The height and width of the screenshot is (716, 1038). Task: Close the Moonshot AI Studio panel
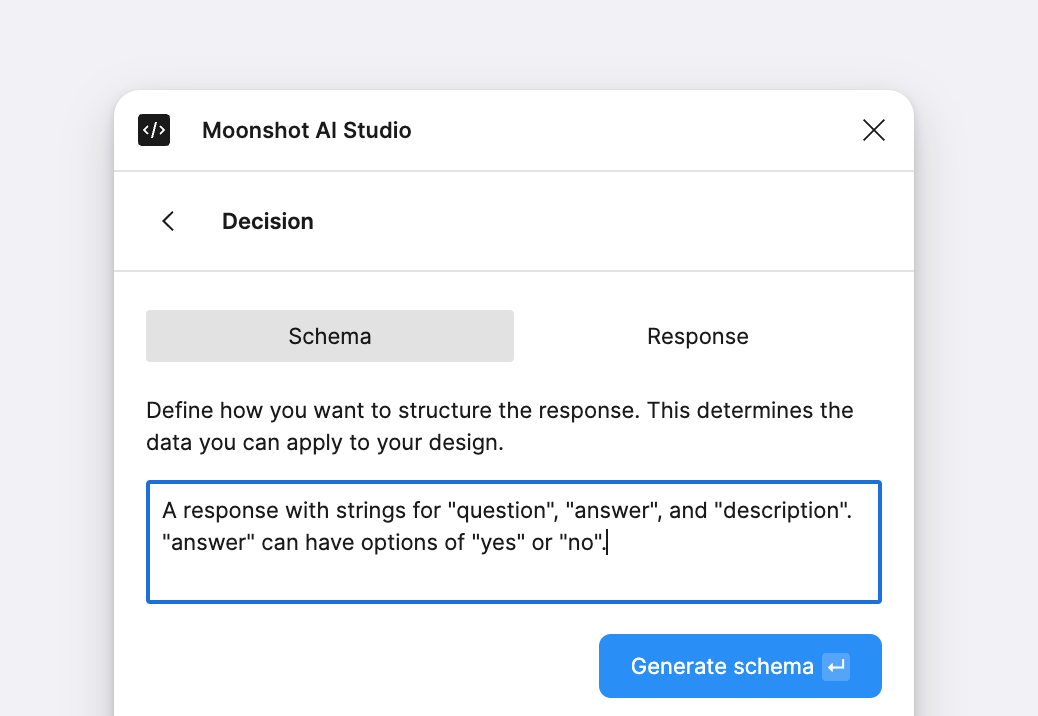(x=874, y=130)
